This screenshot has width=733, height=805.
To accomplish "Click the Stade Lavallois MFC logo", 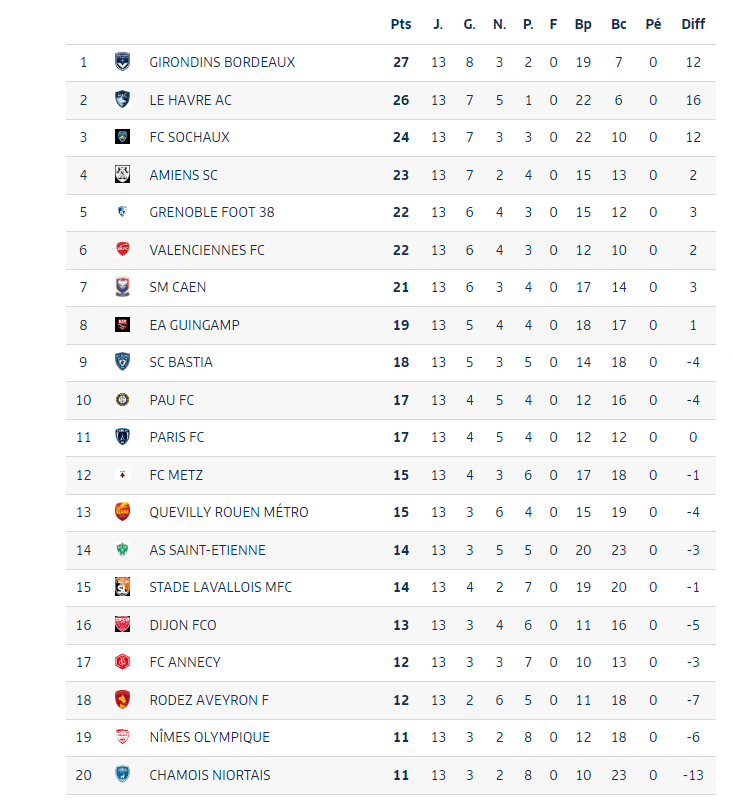I will (x=123, y=587).
